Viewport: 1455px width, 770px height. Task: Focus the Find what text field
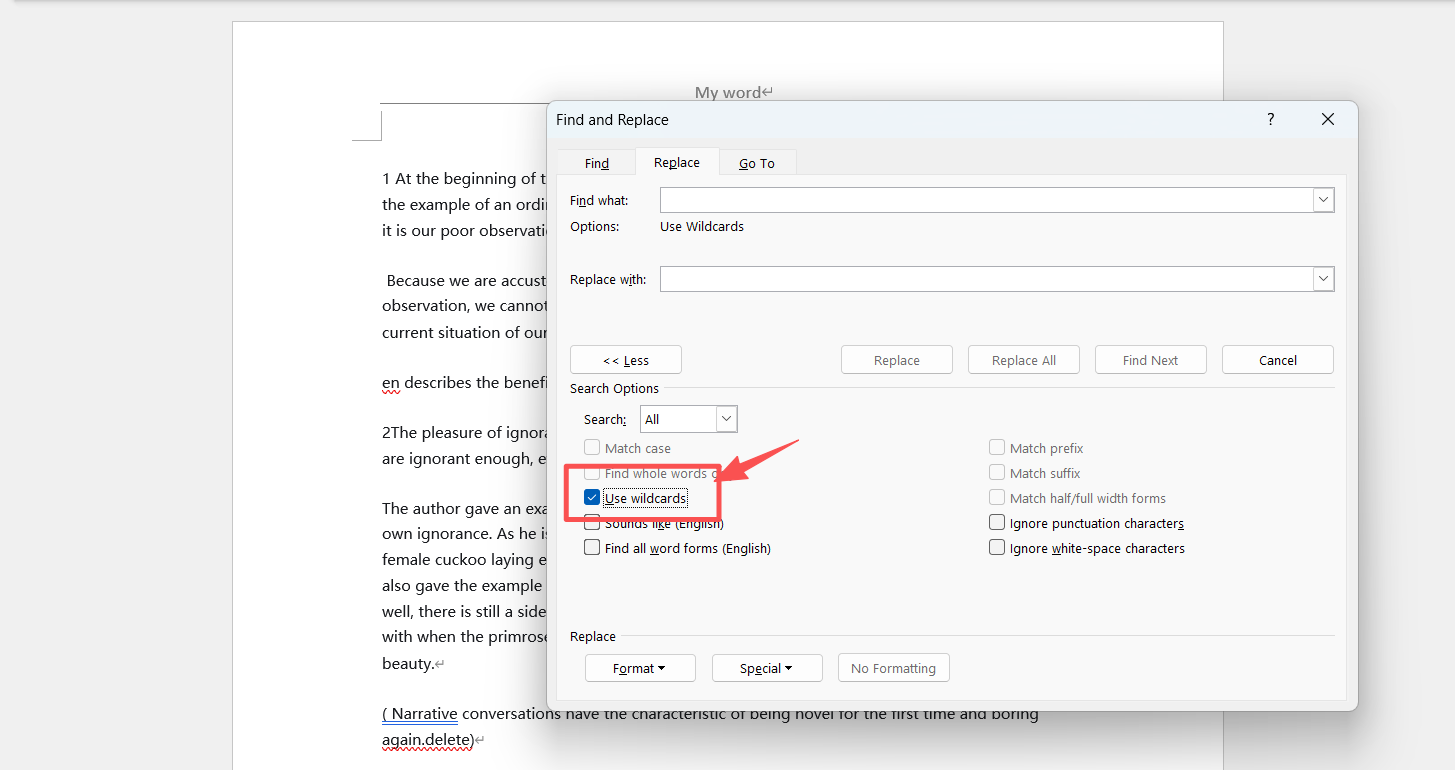pos(986,200)
